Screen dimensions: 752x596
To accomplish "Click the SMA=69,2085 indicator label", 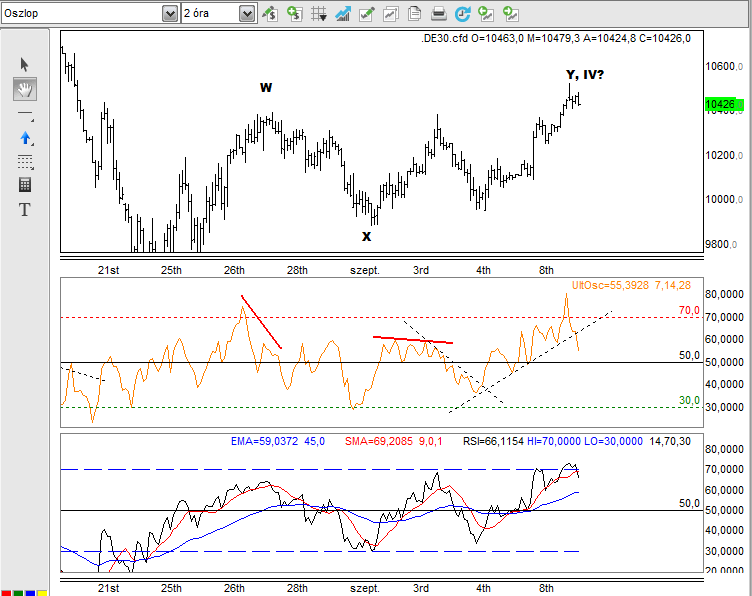I will 378,441.
